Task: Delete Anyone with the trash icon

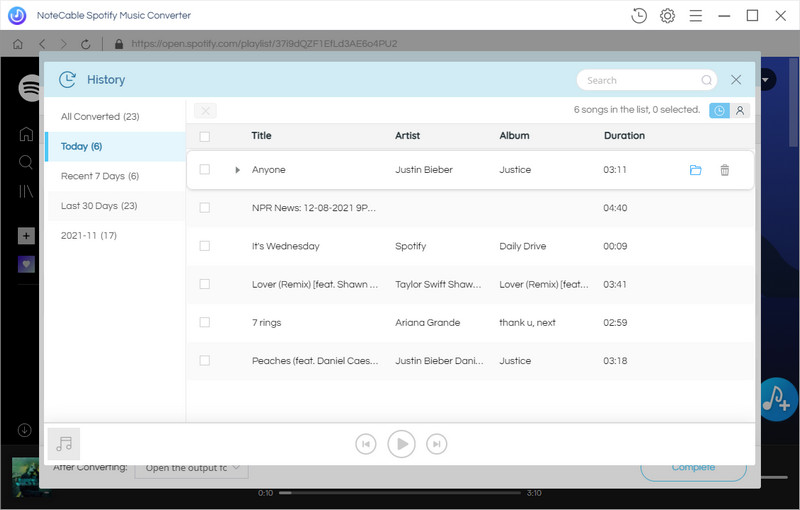Action: point(724,170)
